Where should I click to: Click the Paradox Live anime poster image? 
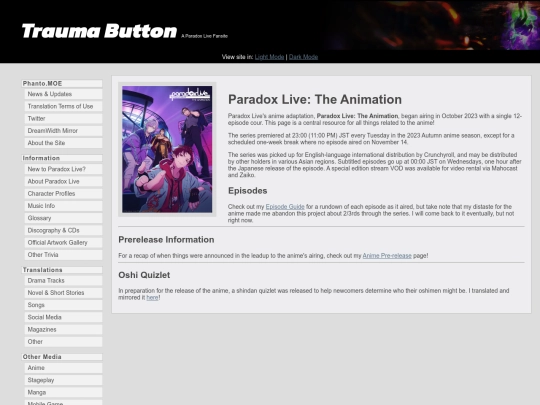click(167, 149)
